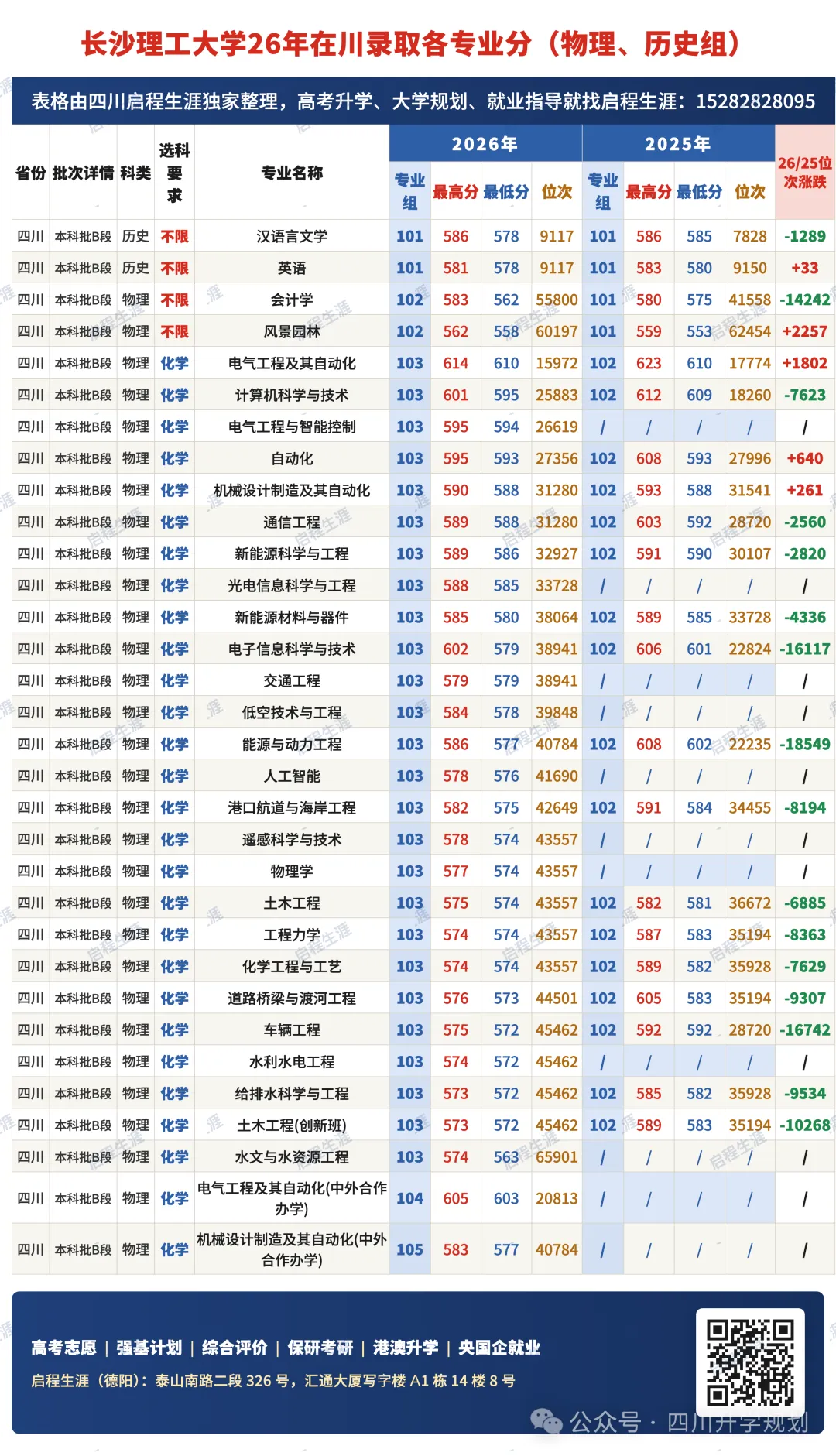836x1456 pixels.
Task: Click the 2026 rank value 65901
Action: pyautogui.click(x=557, y=1156)
